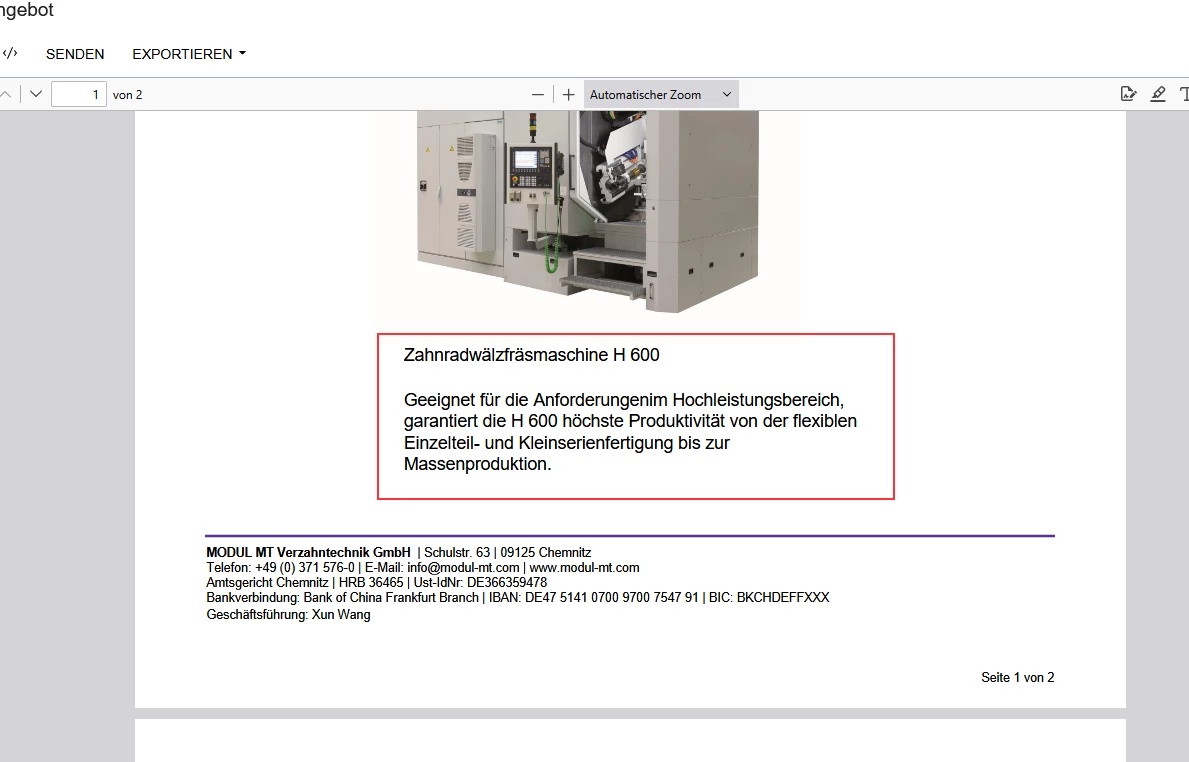Viewport: 1189px width, 762px height.
Task: Click the IBAN DE47 5141 0700 text
Action: [x=594, y=597]
